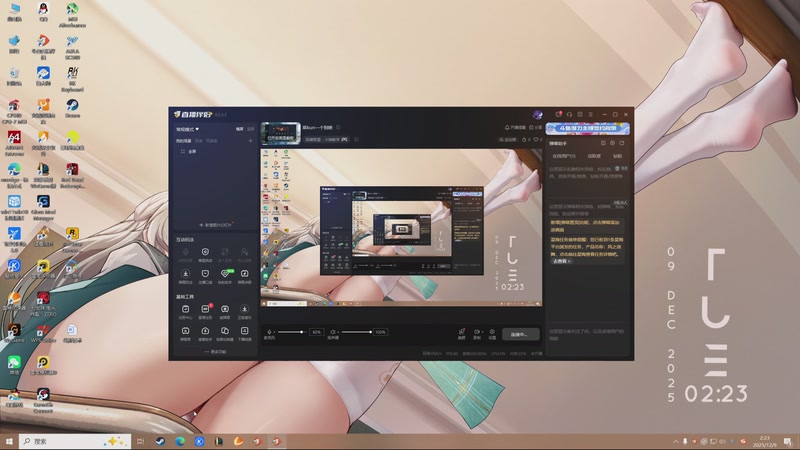This screenshot has width=800, height=450.
Task: Open the notification center icon
Action: coord(788,442)
